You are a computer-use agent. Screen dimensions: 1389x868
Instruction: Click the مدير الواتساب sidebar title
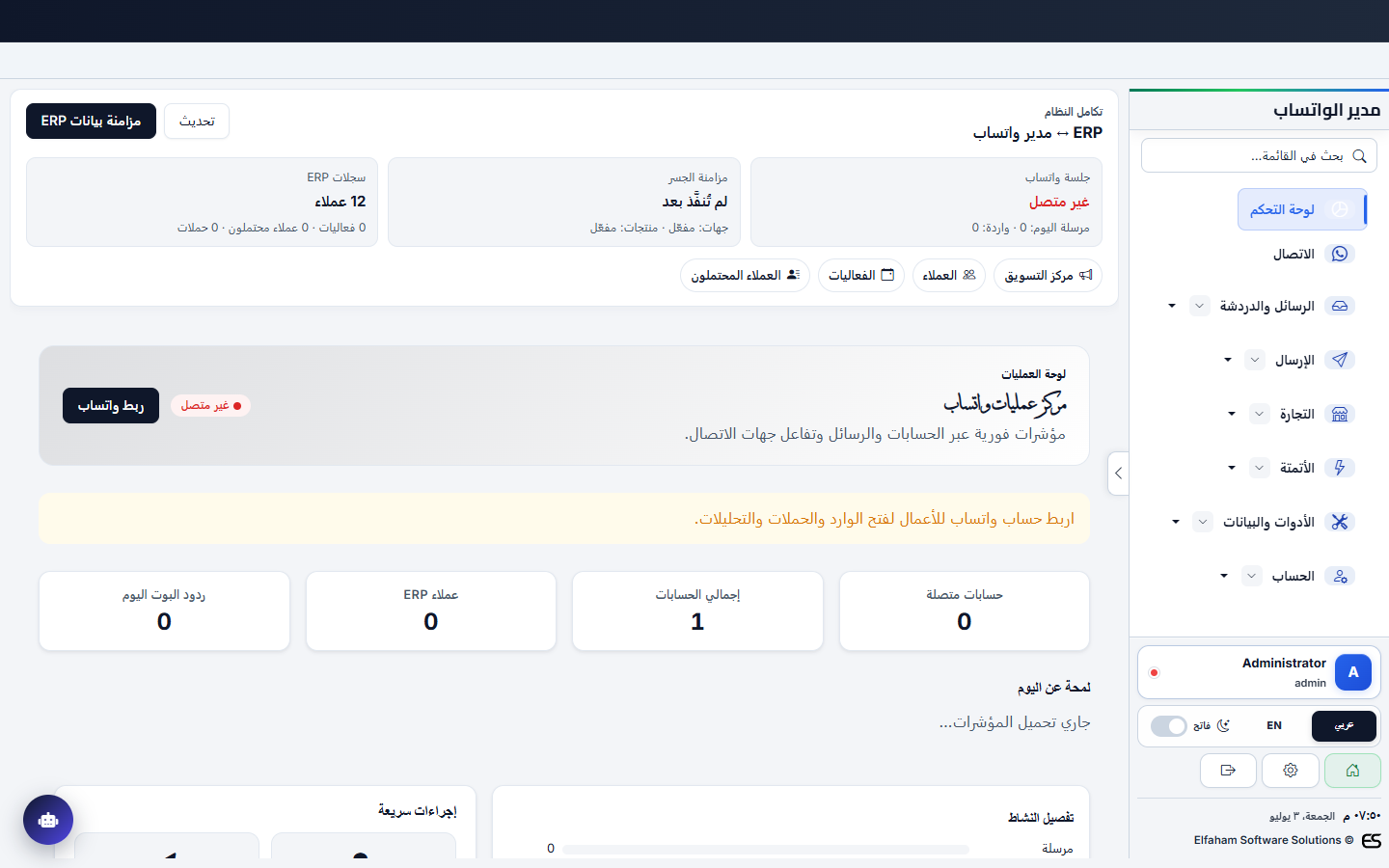tap(1327, 110)
